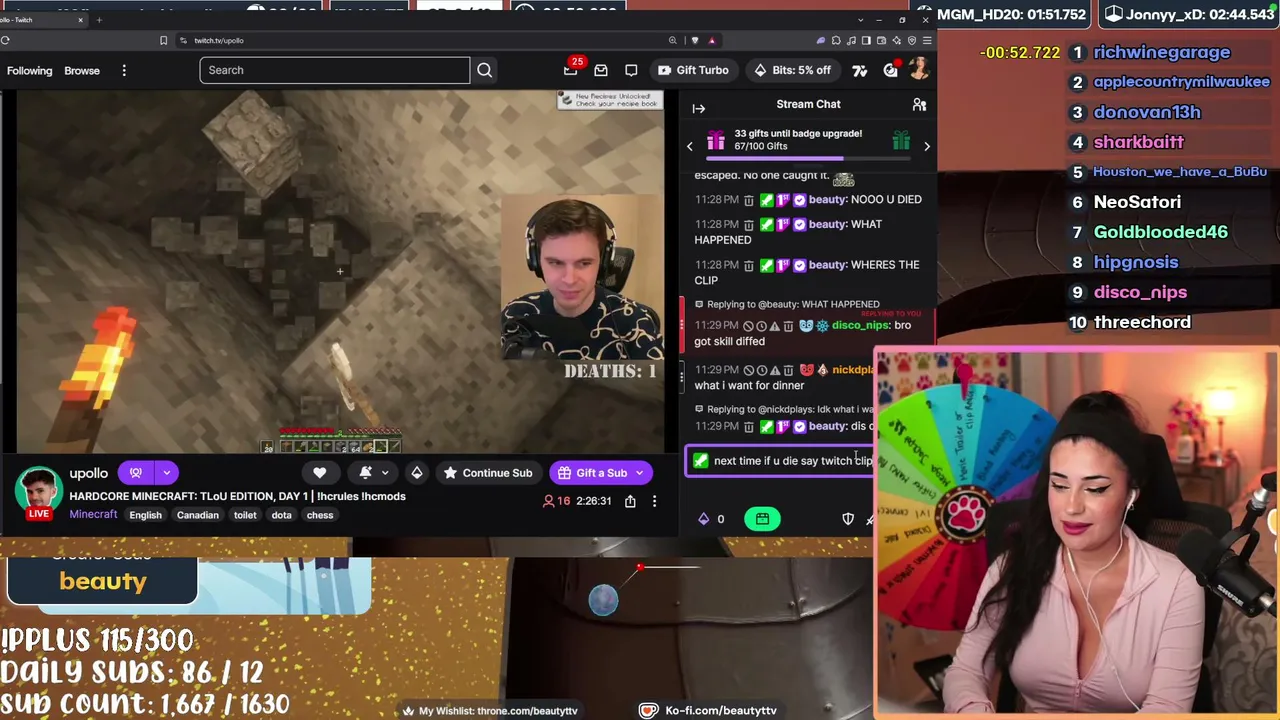Share the stream using the share icon
Viewport: 1280px width, 720px height.
[630, 501]
